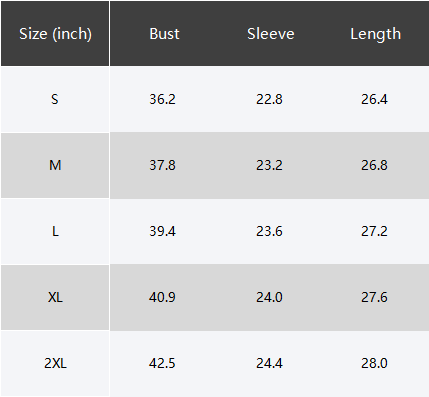Select the Sleeve column header
Viewport: 429px width, 397px height.
pyautogui.click(x=271, y=34)
